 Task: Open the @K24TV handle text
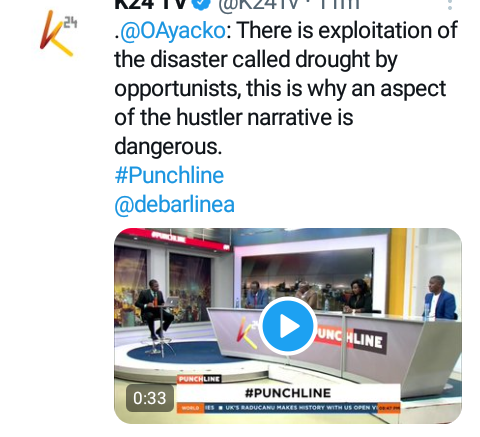click(x=258, y=4)
